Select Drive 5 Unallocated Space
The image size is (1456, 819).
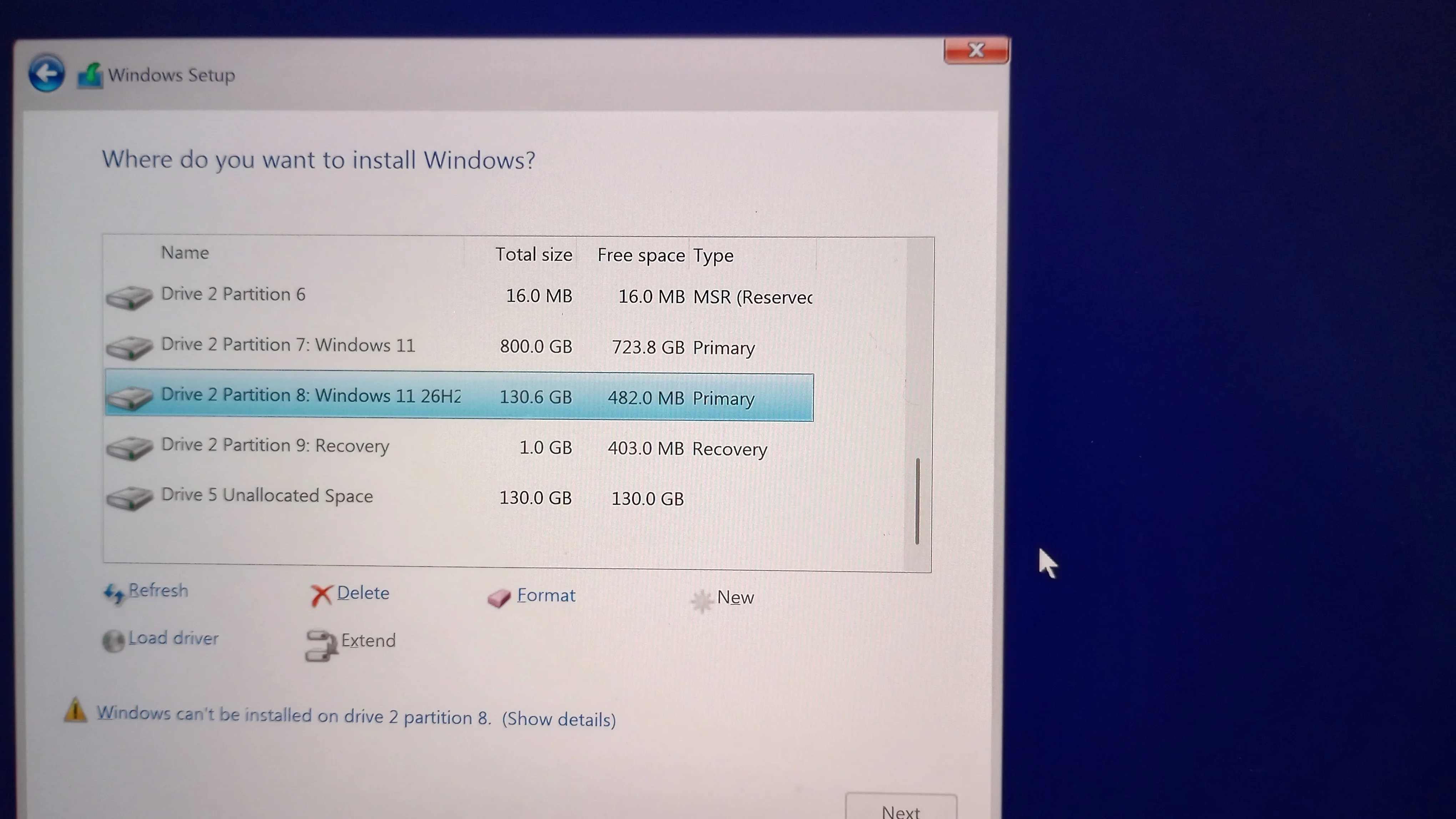click(x=459, y=497)
